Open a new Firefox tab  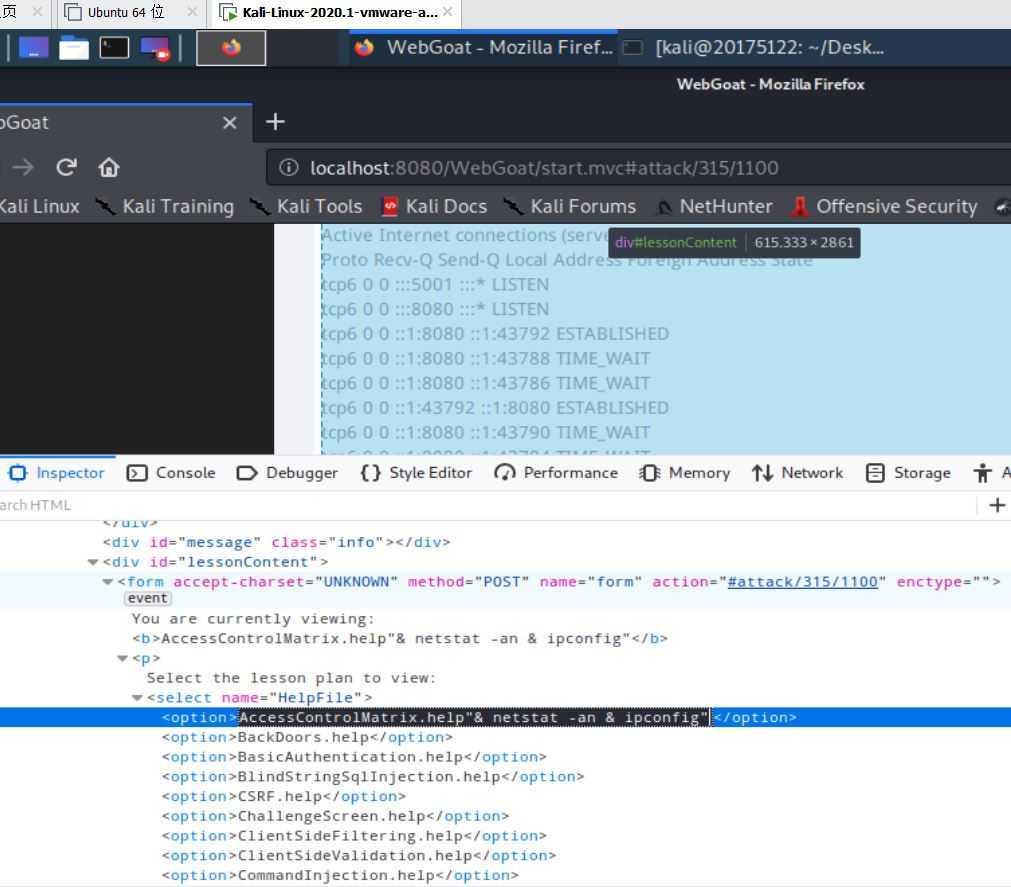(275, 121)
